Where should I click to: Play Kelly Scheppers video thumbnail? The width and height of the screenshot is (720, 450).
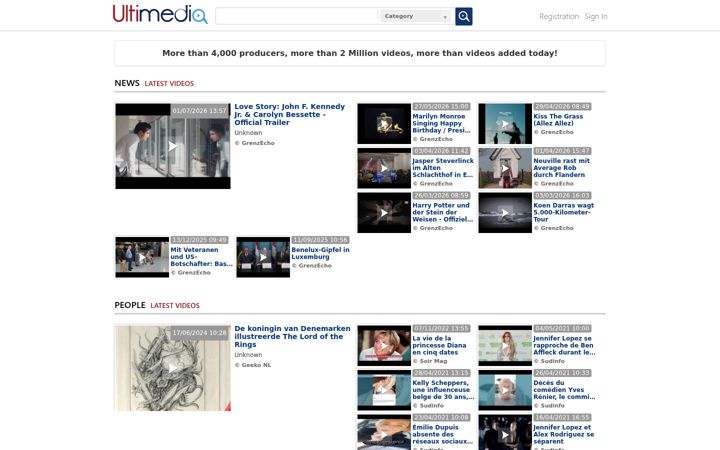click(384, 391)
